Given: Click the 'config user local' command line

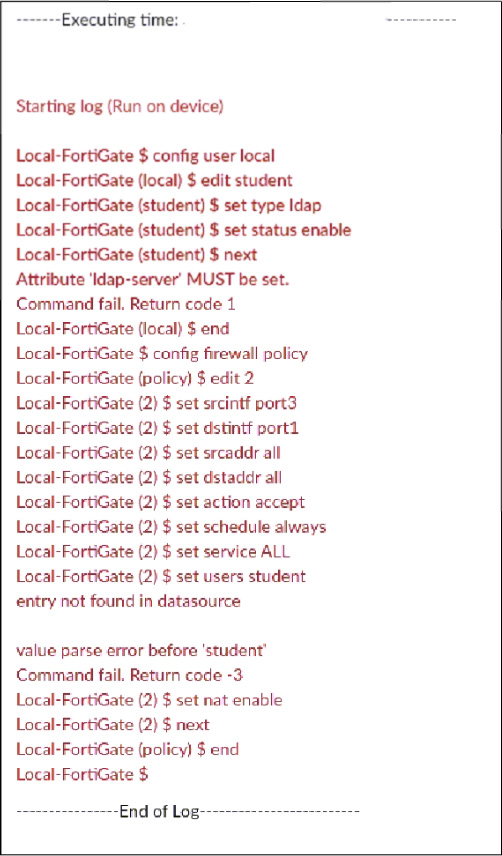Looking at the screenshot, I should click(145, 156).
